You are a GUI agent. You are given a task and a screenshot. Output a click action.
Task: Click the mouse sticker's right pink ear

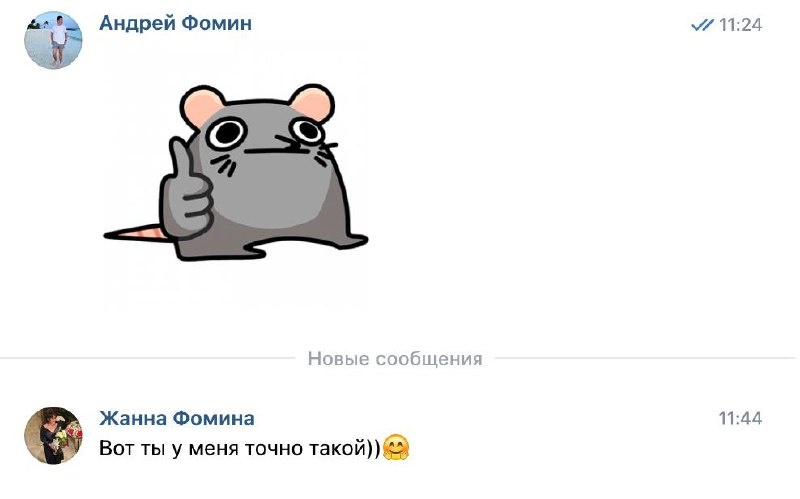point(313,102)
